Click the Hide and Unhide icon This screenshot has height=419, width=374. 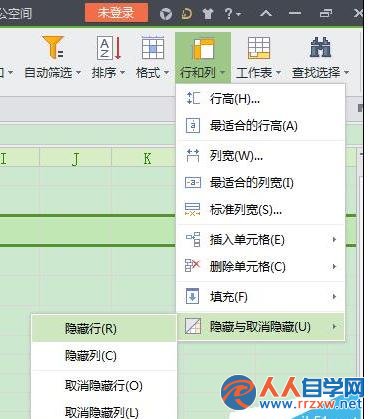193,326
